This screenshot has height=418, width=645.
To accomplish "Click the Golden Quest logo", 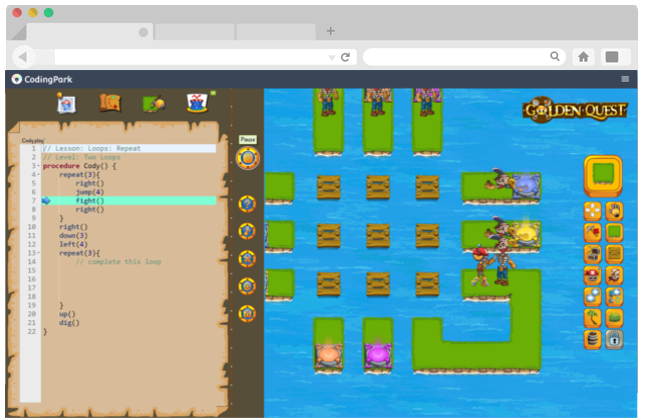I will pyautogui.click(x=575, y=110).
